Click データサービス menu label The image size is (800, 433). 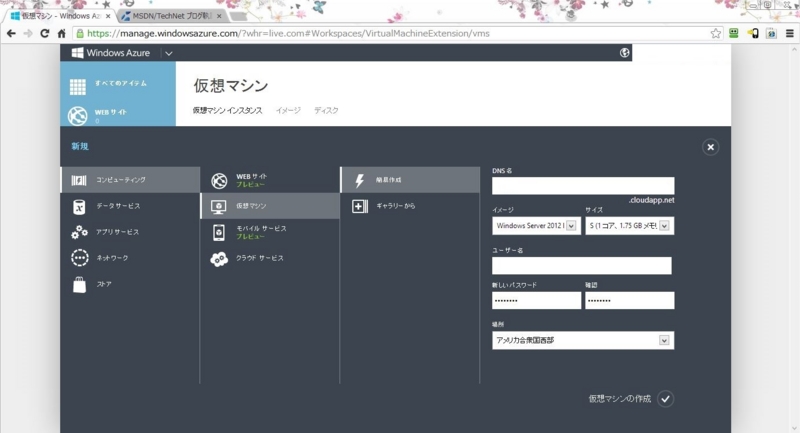pyautogui.click(x=118, y=206)
